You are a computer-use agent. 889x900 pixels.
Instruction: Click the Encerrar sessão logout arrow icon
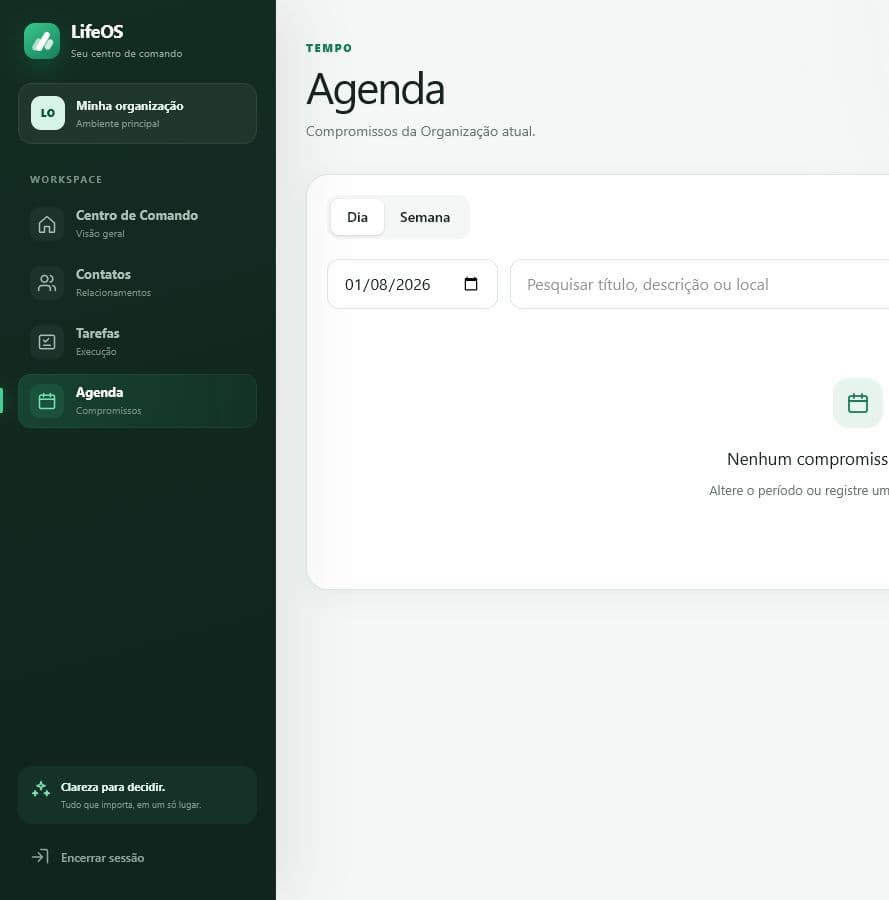click(x=40, y=857)
